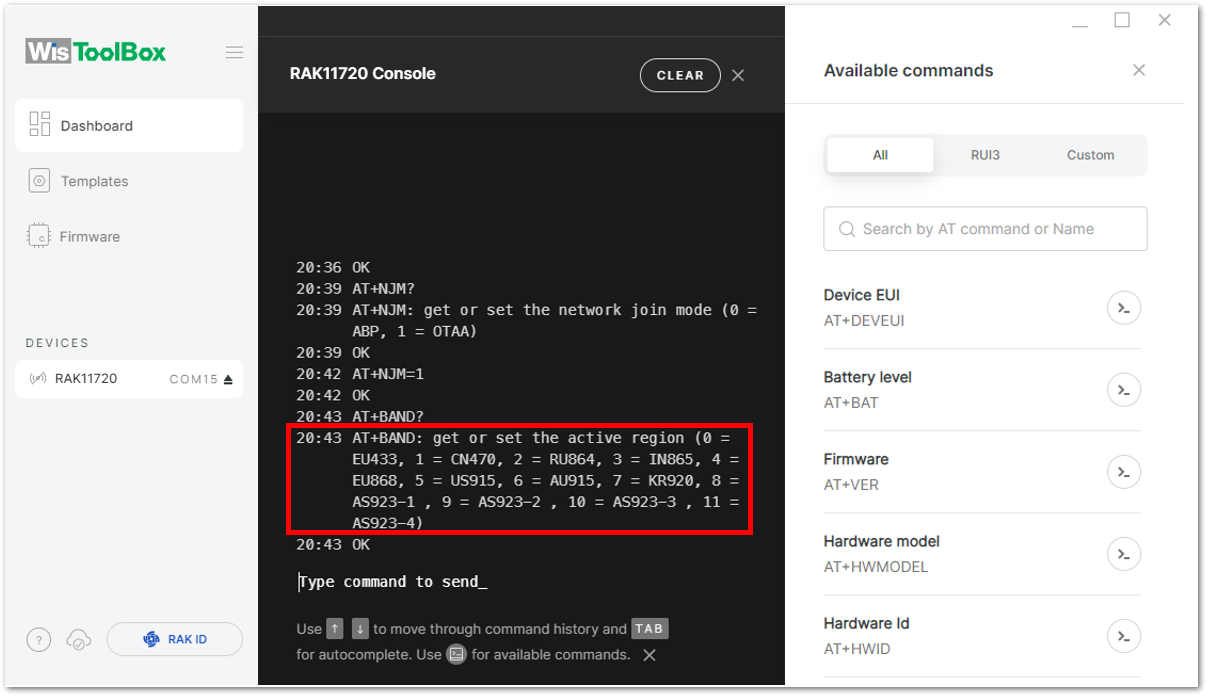Image resolution: width=1207 pixels, height=696 pixels.
Task: Run the Hardware model command
Action: click(x=1124, y=554)
